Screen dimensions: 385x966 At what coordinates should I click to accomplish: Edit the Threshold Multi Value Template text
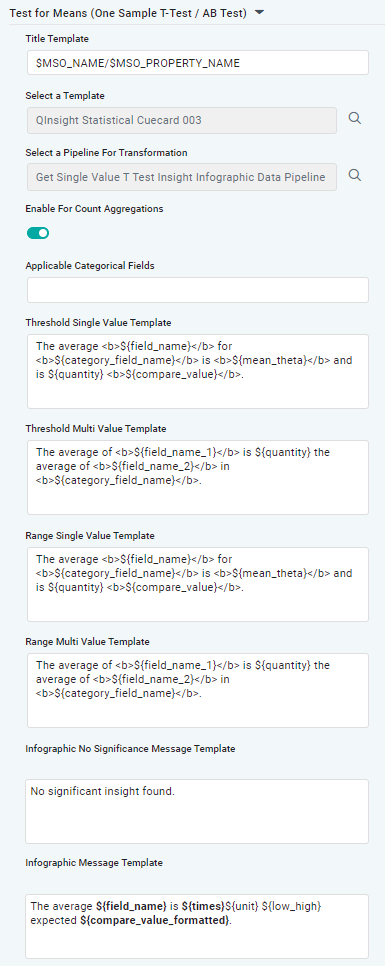pos(198,477)
